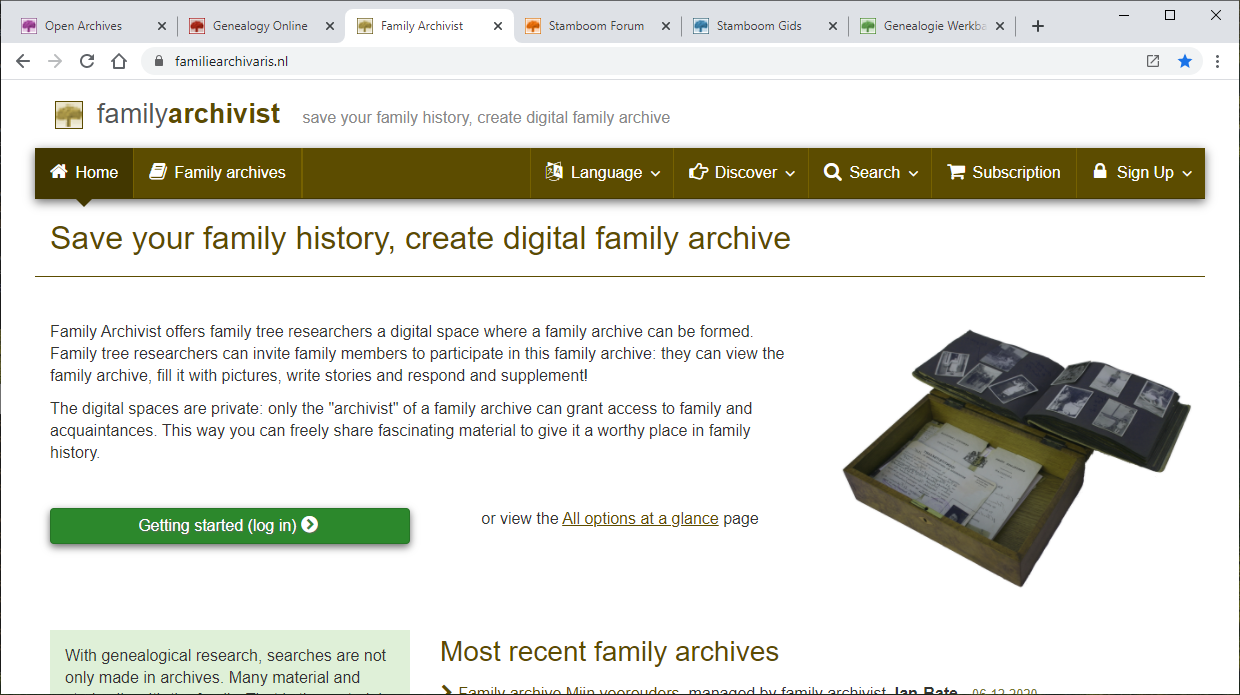Click the open-in-app icon in address bar

(1153, 61)
